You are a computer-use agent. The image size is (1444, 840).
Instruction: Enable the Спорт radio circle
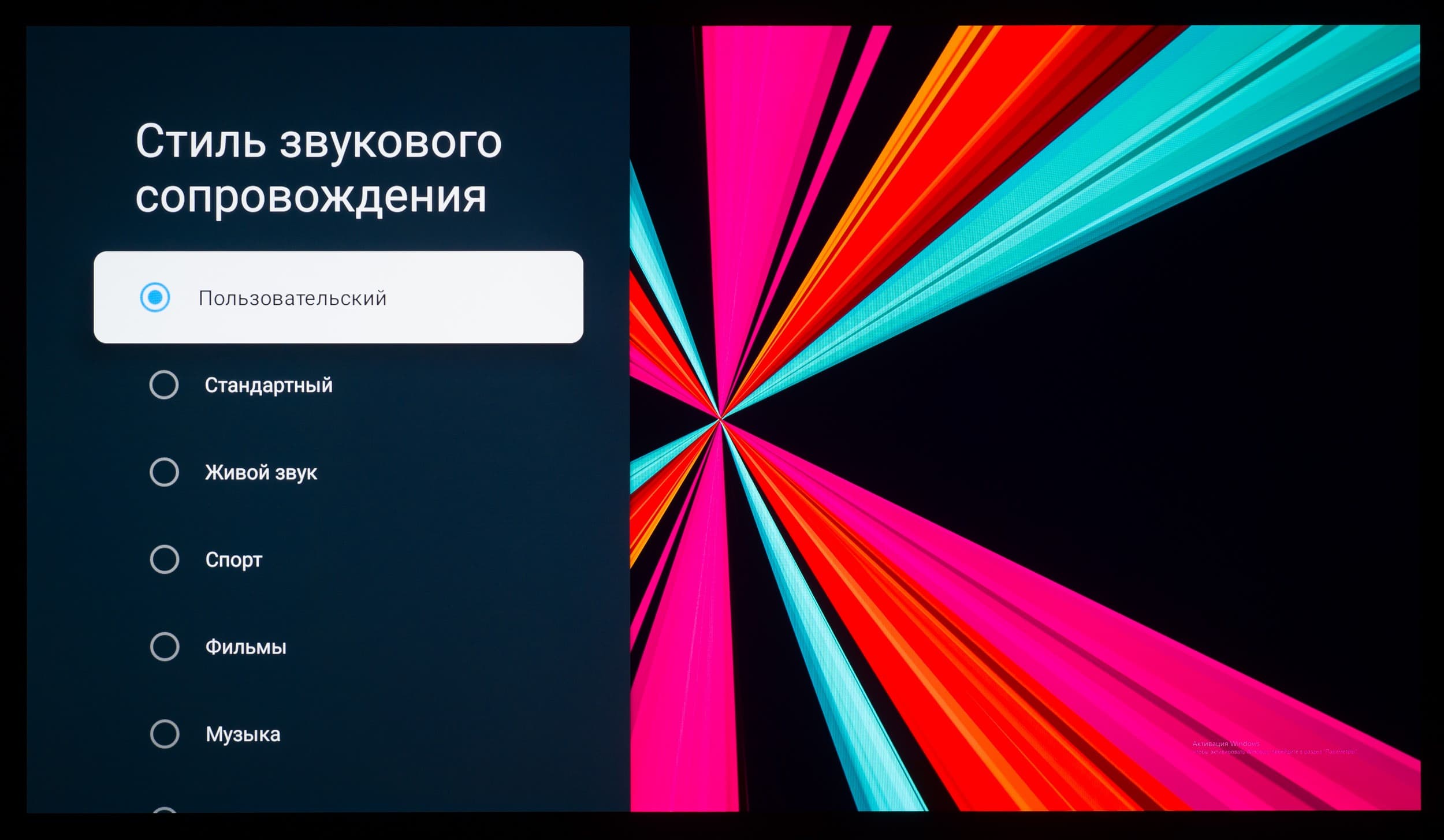click(x=165, y=559)
